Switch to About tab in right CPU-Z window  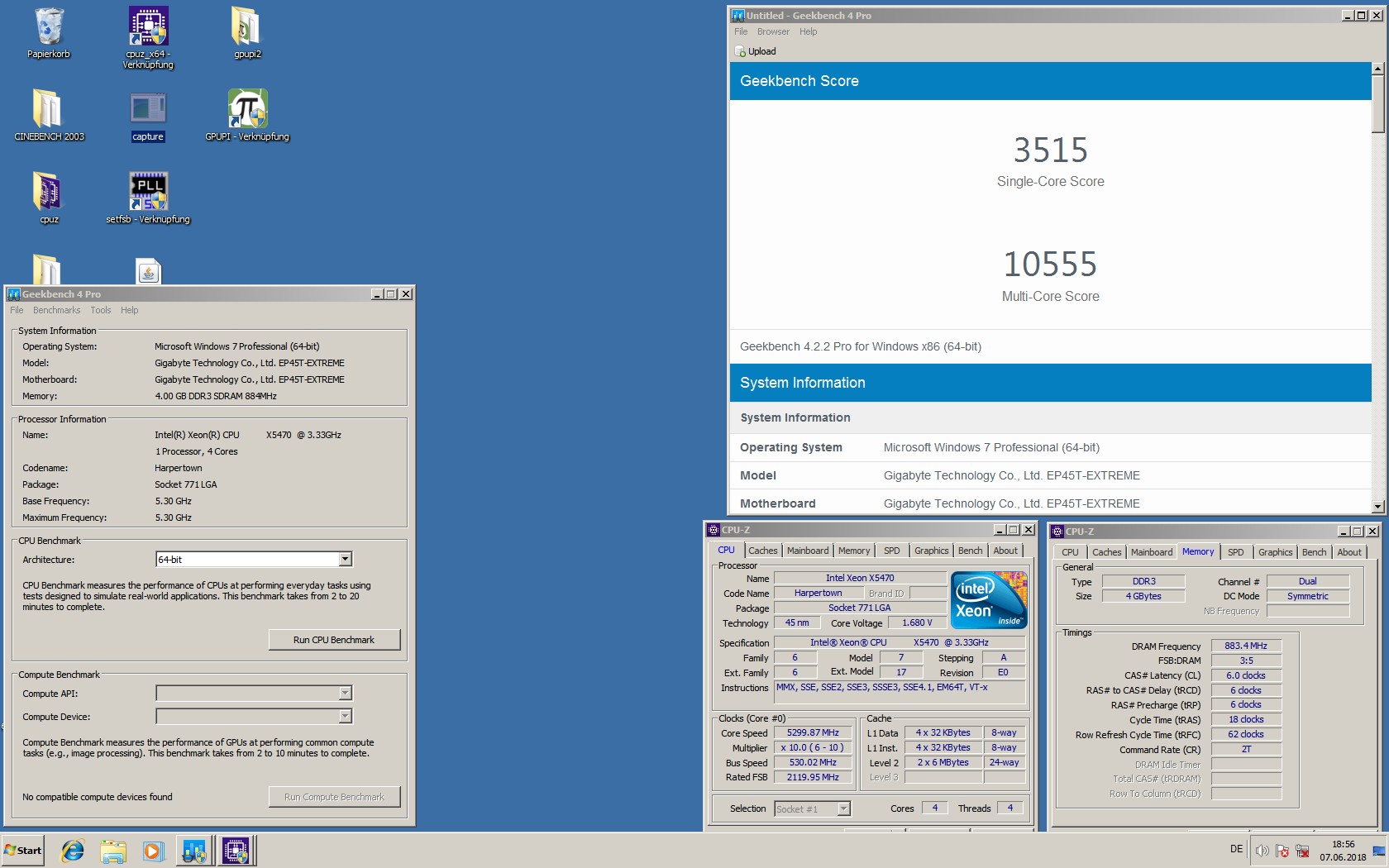click(x=1349, y=552)
